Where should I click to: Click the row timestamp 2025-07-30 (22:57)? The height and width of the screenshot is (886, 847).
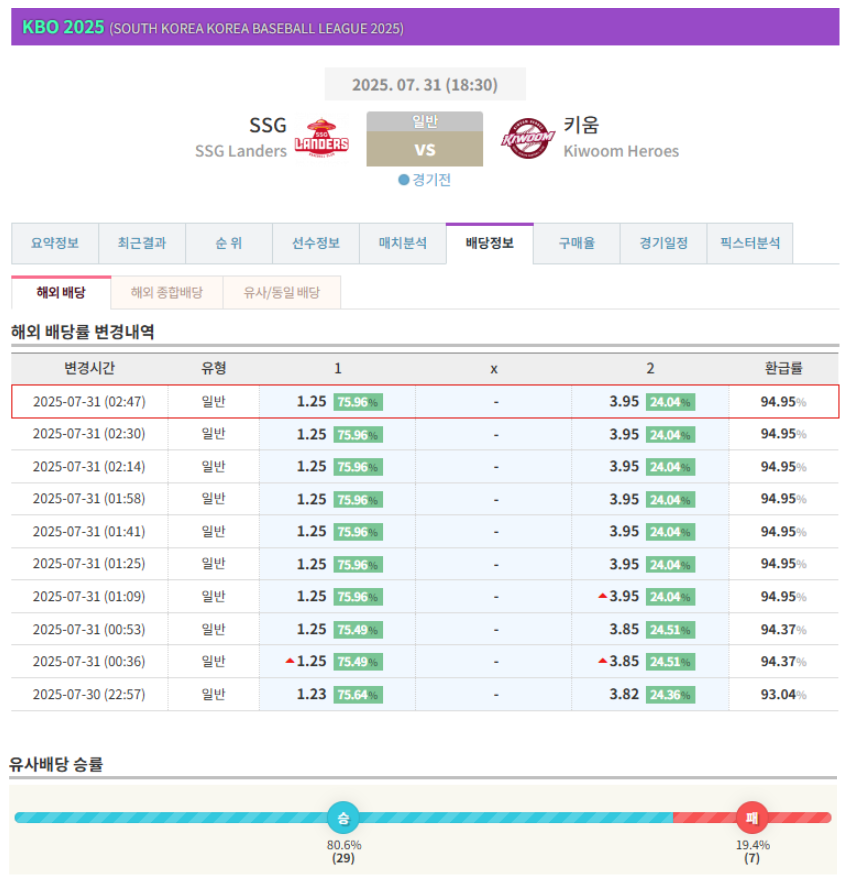(89, 694)
